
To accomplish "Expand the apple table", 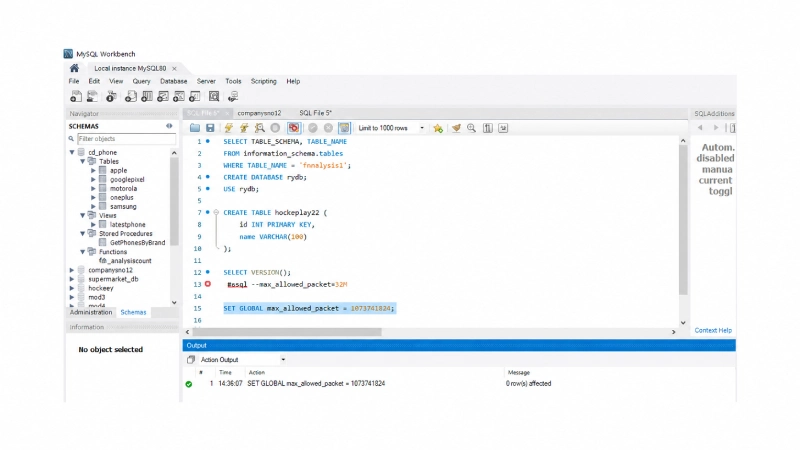I will coord(93,170).
